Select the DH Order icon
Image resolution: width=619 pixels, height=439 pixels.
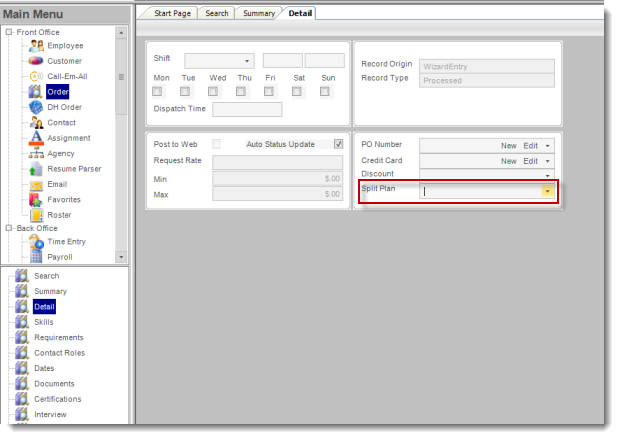pyautogui.click(x=37, y=107)
